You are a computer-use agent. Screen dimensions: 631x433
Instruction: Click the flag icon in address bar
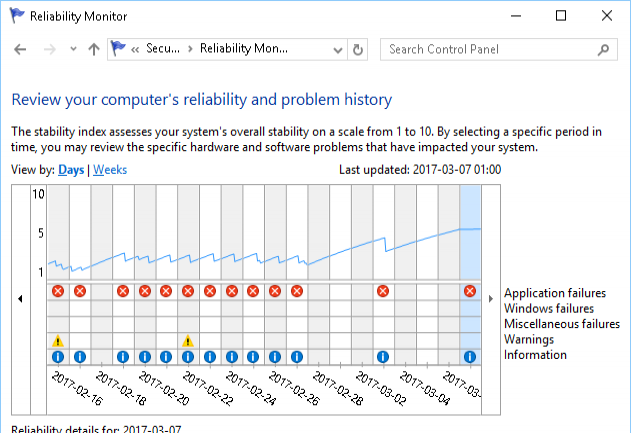[x=118, y=48]
